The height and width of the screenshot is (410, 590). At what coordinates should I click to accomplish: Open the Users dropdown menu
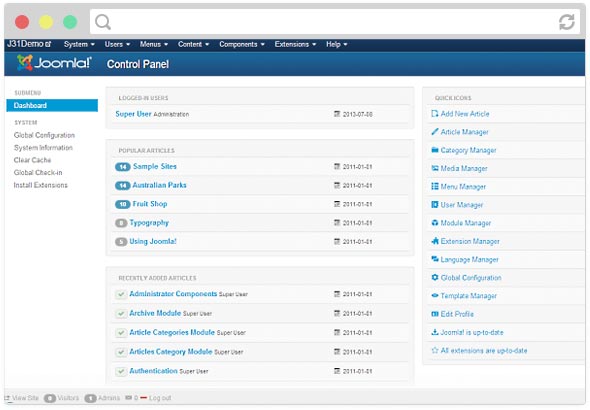tap(117, 44)
